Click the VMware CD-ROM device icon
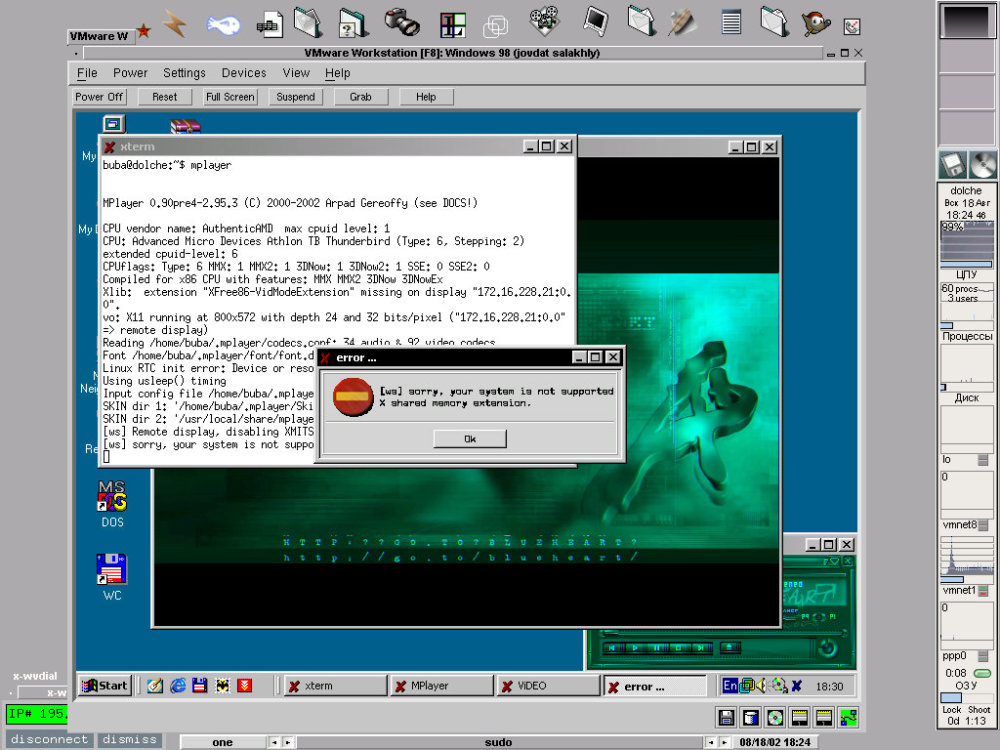The width and height of the screenshot is (1000, 750). click(x=776, y=717)
